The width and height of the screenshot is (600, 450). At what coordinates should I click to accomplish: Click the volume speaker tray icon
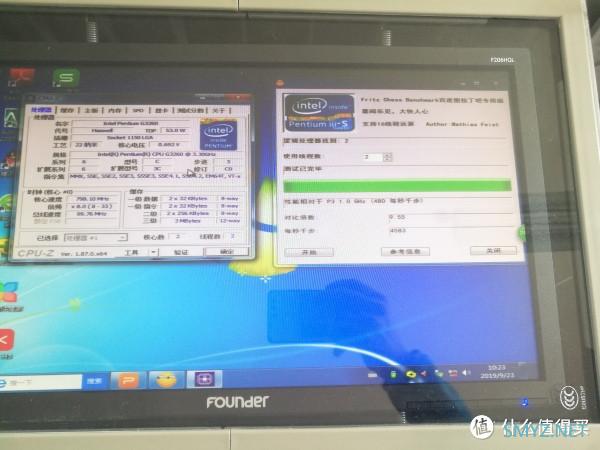tap(466, 373)
